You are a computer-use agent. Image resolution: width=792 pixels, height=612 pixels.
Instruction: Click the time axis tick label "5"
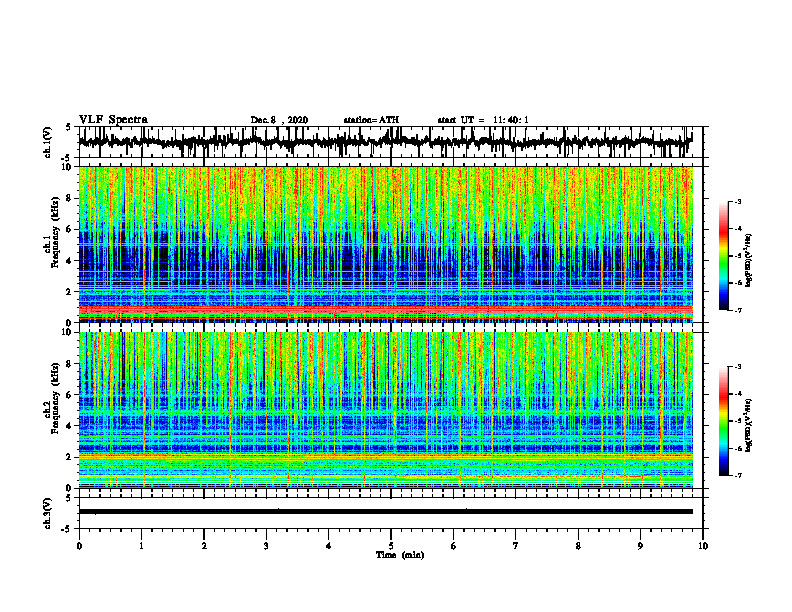tap(391, 546)
